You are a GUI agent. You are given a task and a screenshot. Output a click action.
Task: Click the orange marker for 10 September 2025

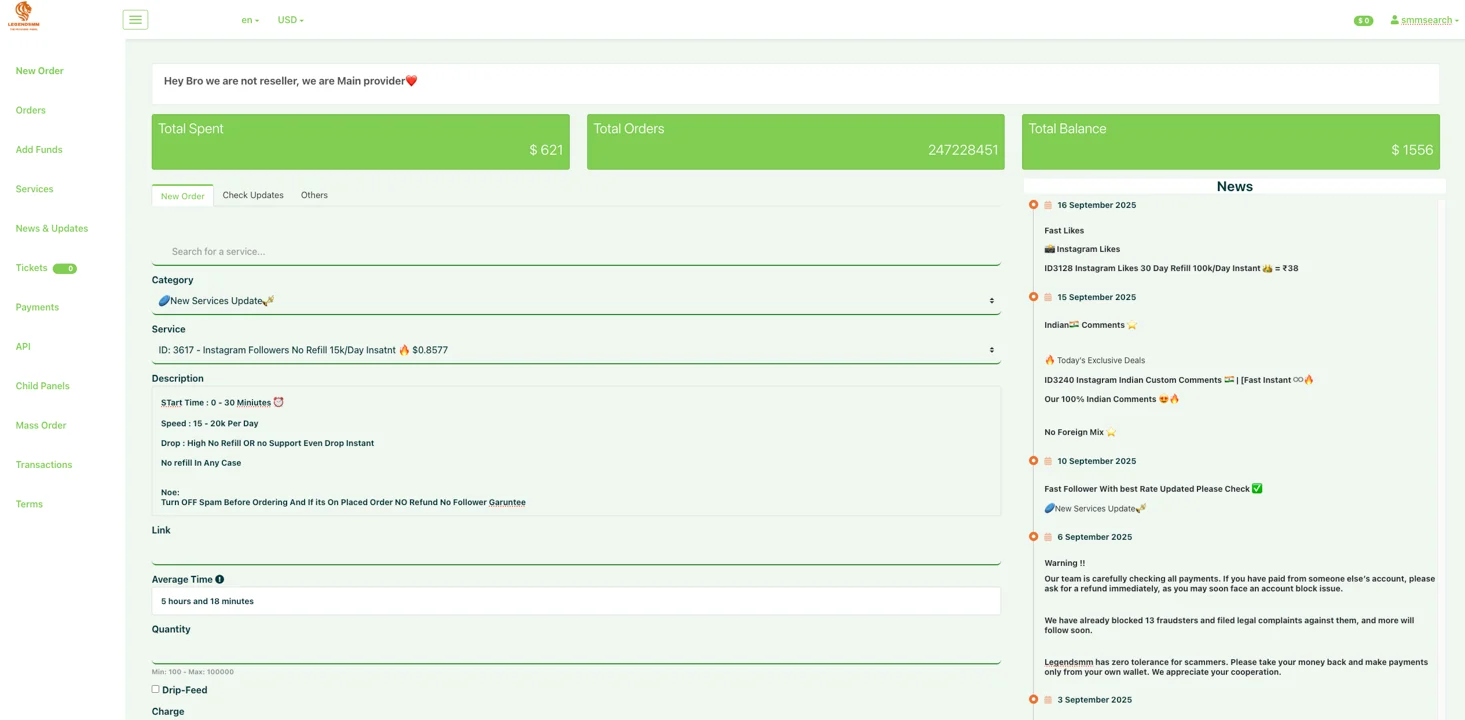(1033, 461)
